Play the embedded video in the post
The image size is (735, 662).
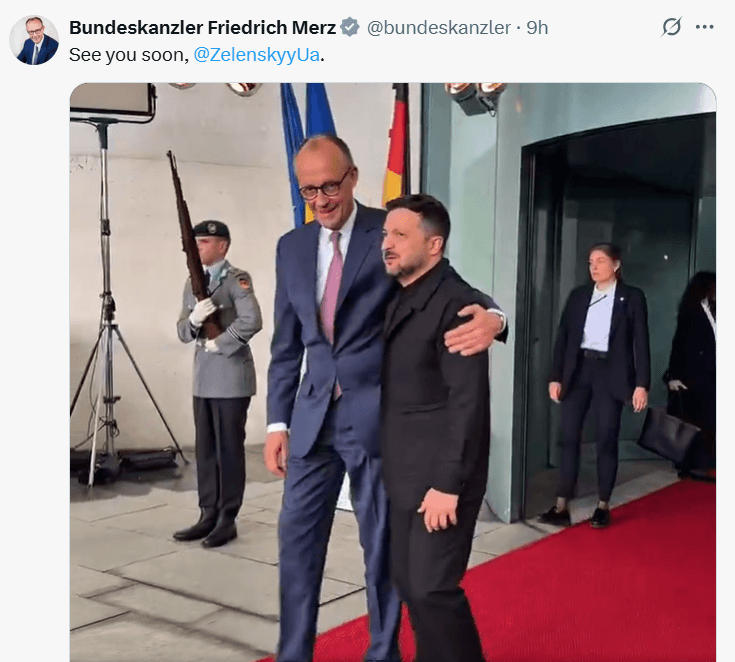(393, 372)
